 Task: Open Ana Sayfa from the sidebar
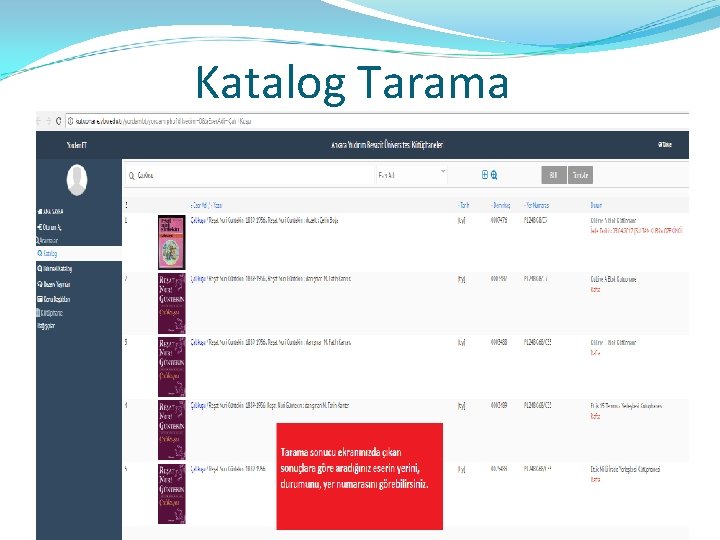(x=50, y=212)
